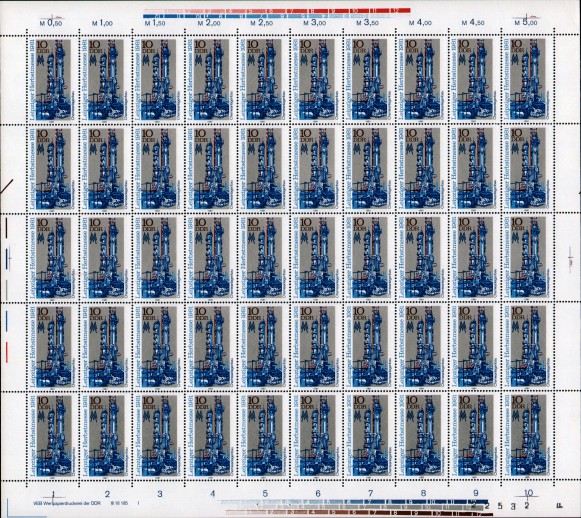
Task: Pick column number 4 in bottom margin
Action: [212, 494]
